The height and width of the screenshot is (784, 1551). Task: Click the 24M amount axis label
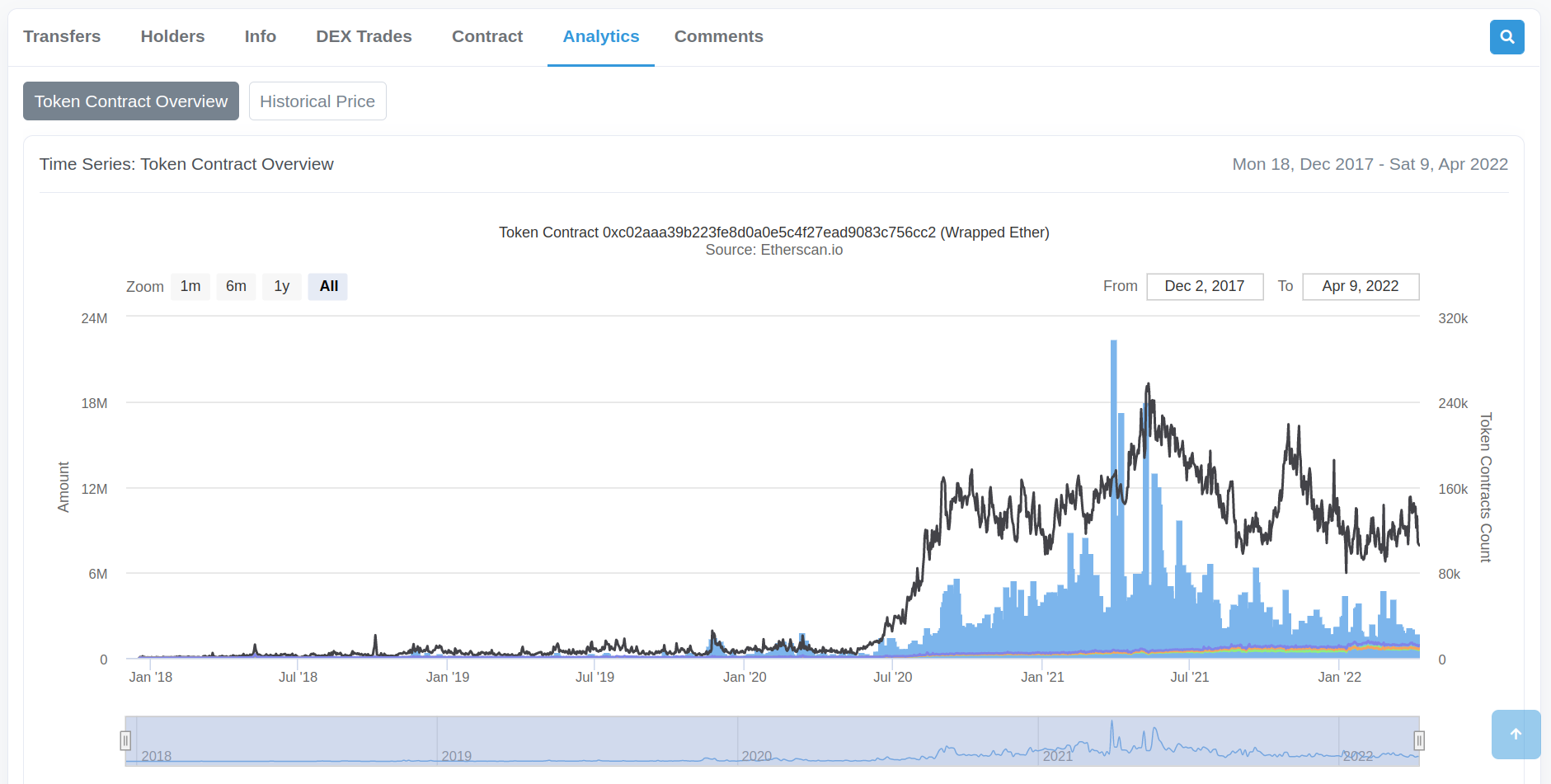tap(94, 318)
